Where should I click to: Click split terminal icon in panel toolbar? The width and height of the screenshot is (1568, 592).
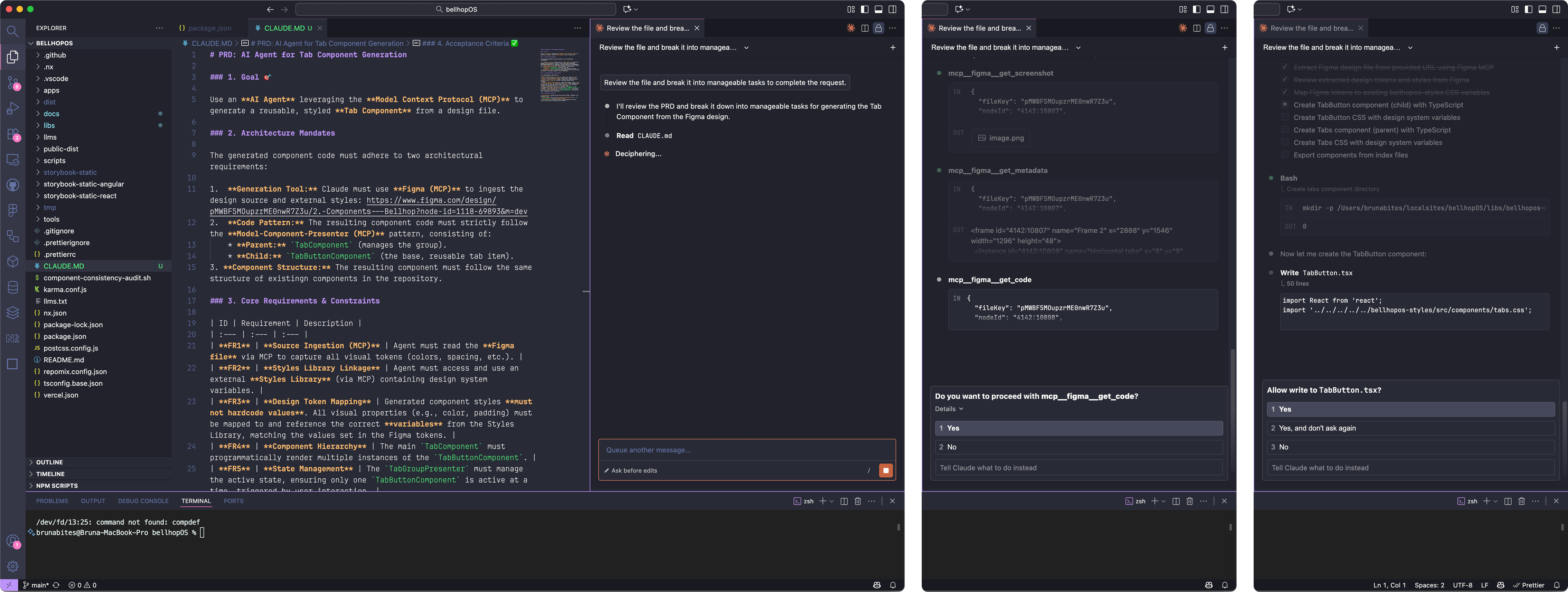click(x=844, y=501)
